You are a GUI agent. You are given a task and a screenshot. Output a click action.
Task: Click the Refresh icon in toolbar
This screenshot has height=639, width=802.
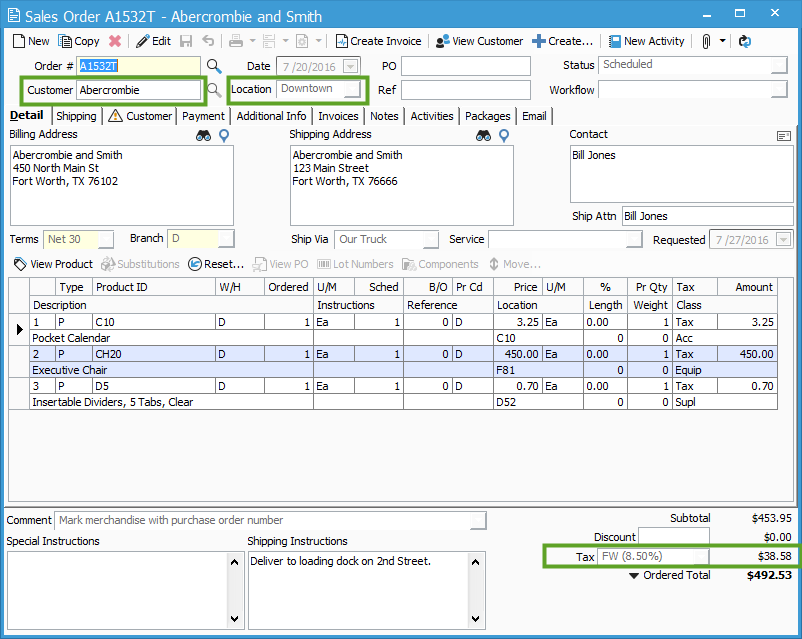(745, 41)
